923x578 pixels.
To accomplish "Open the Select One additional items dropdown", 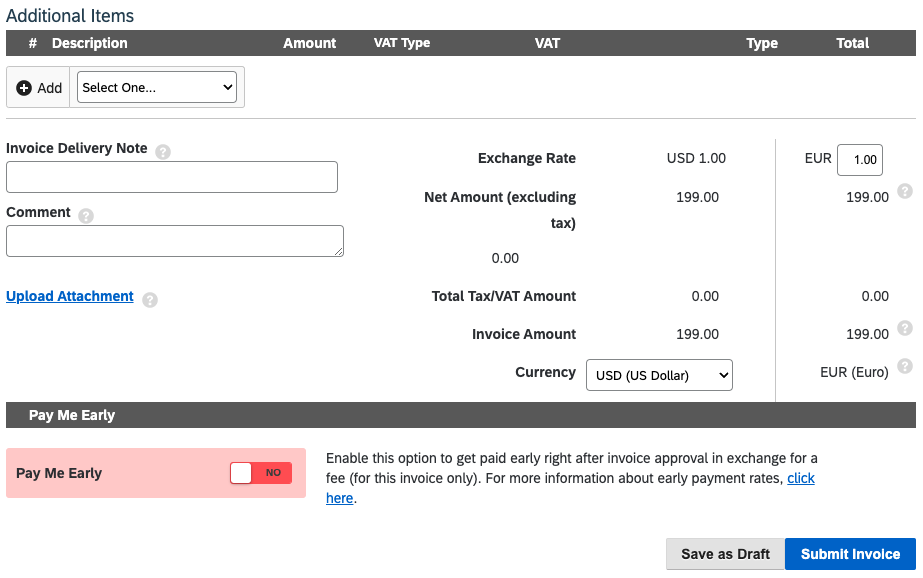I will (156, 87).
